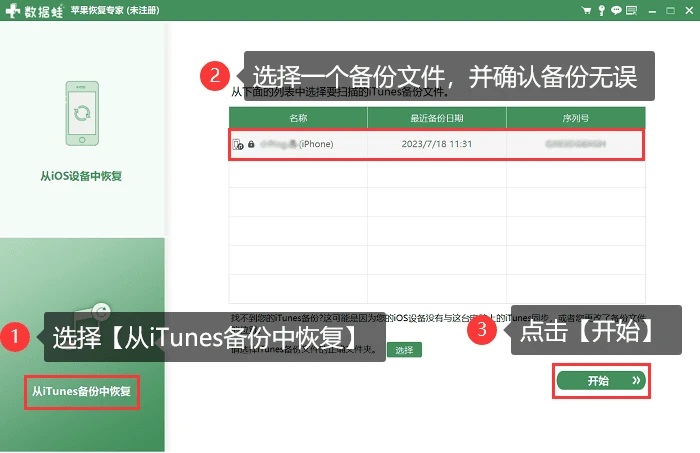Viewport: 700px width, 453px height.
Task: Select the (iPhone) backup row
Action: pos(437,144)
